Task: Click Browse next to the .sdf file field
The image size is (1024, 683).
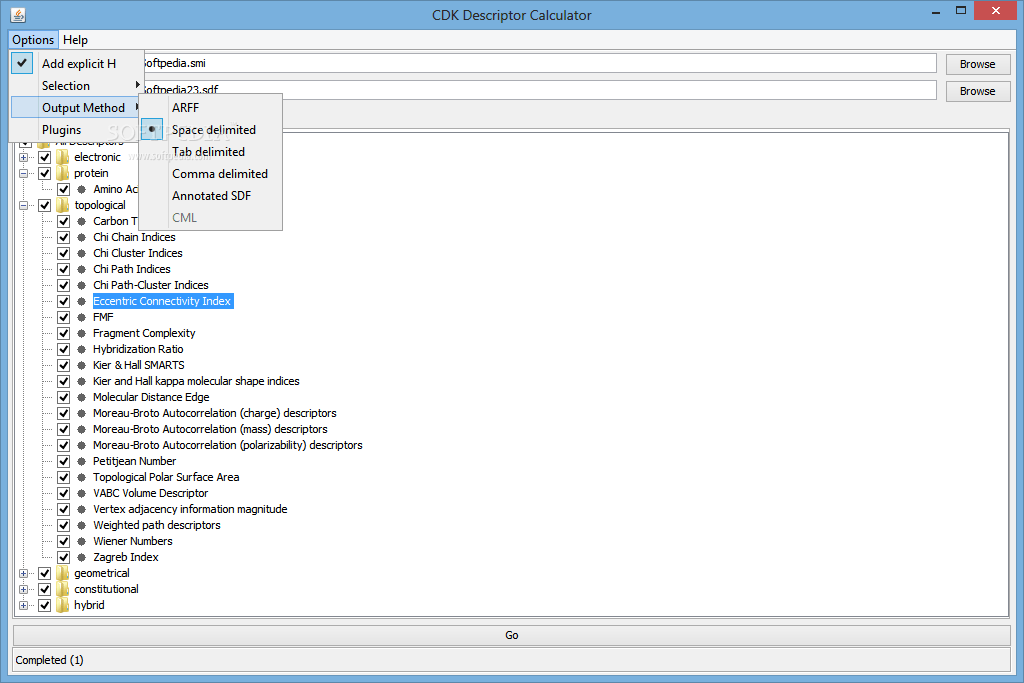Action: [978, 91]
